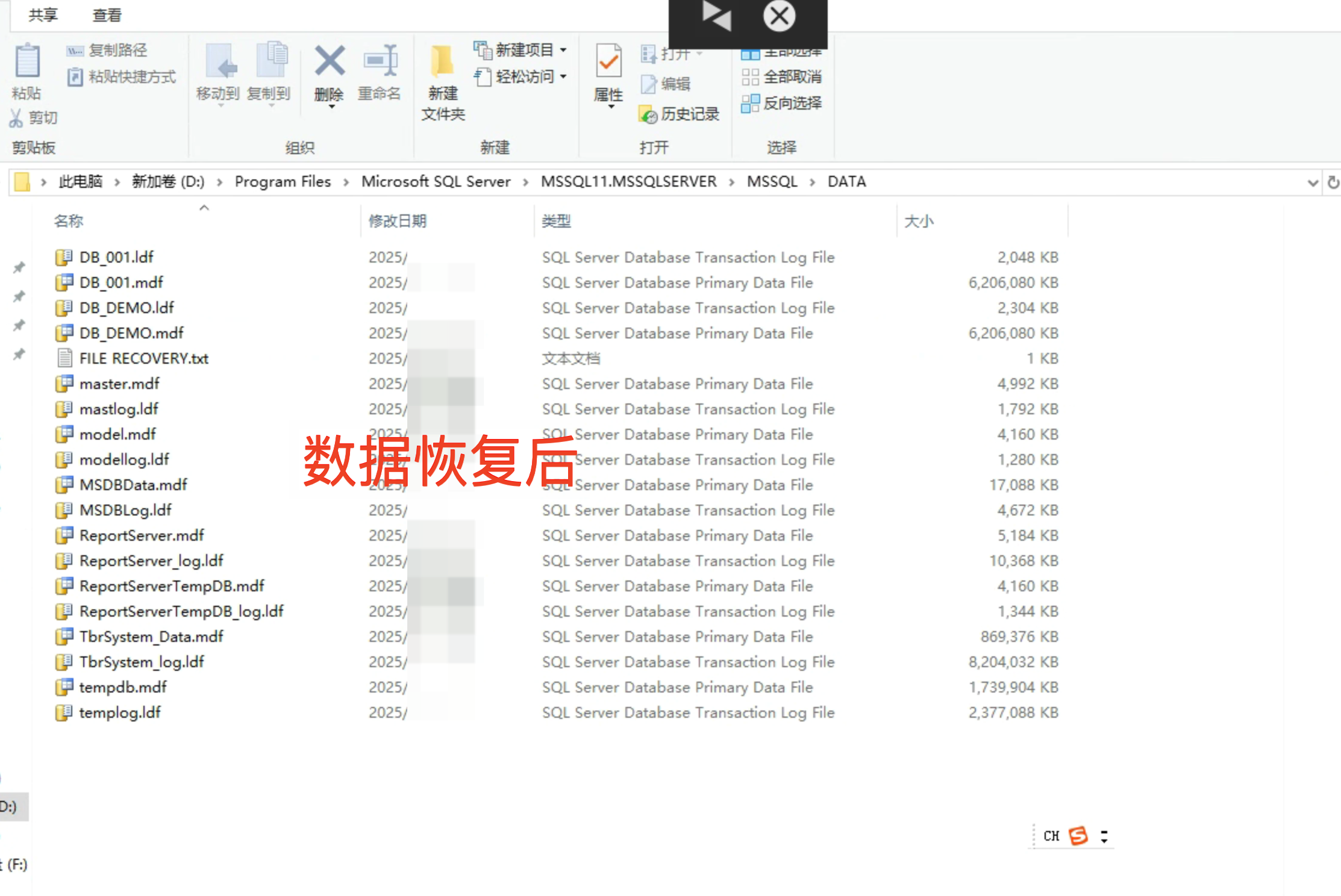
Task: Open History (历史记录) icon
Action: (649, 114)
